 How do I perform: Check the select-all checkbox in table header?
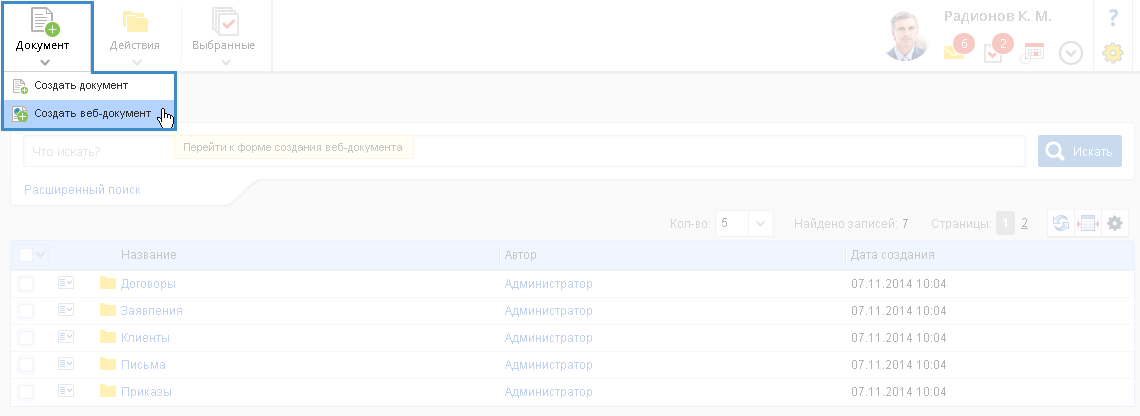pyautogui.click(x=26, y=255)
